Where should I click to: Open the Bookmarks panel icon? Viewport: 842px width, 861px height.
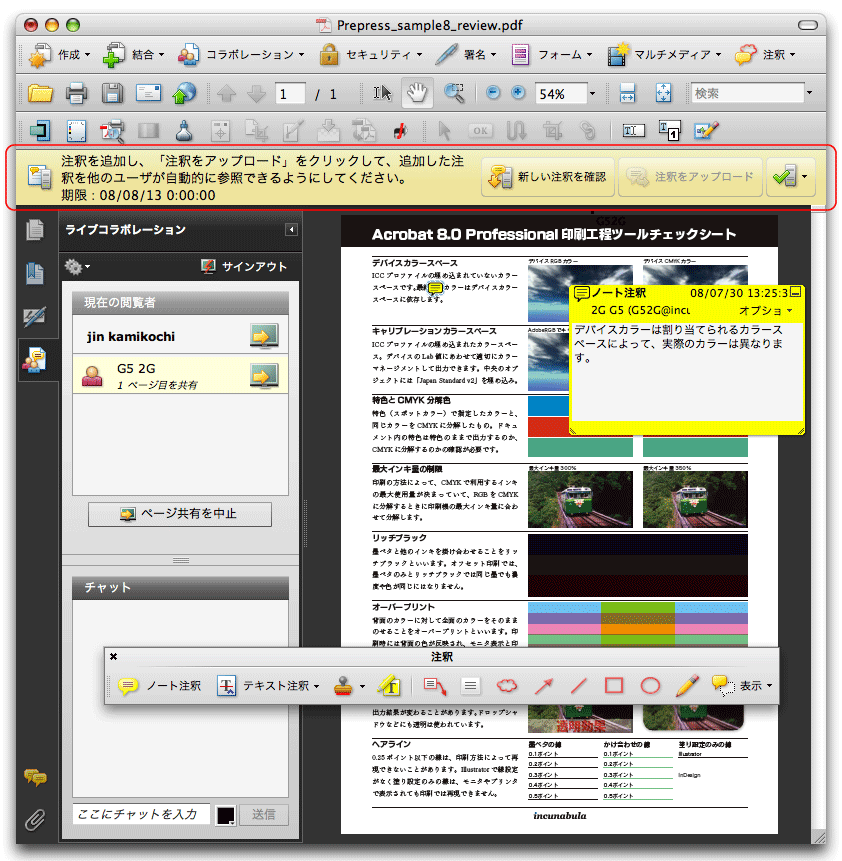click(x=35, y=273)
